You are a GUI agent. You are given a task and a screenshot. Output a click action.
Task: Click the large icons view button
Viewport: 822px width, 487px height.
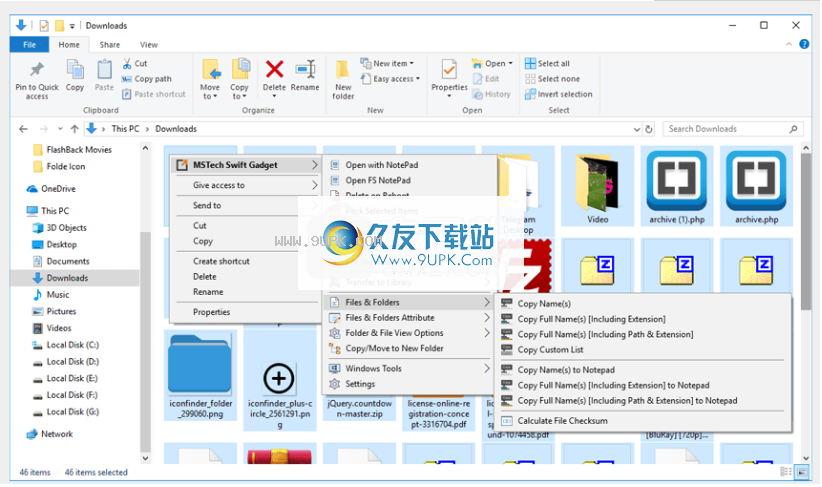point(802,472)
